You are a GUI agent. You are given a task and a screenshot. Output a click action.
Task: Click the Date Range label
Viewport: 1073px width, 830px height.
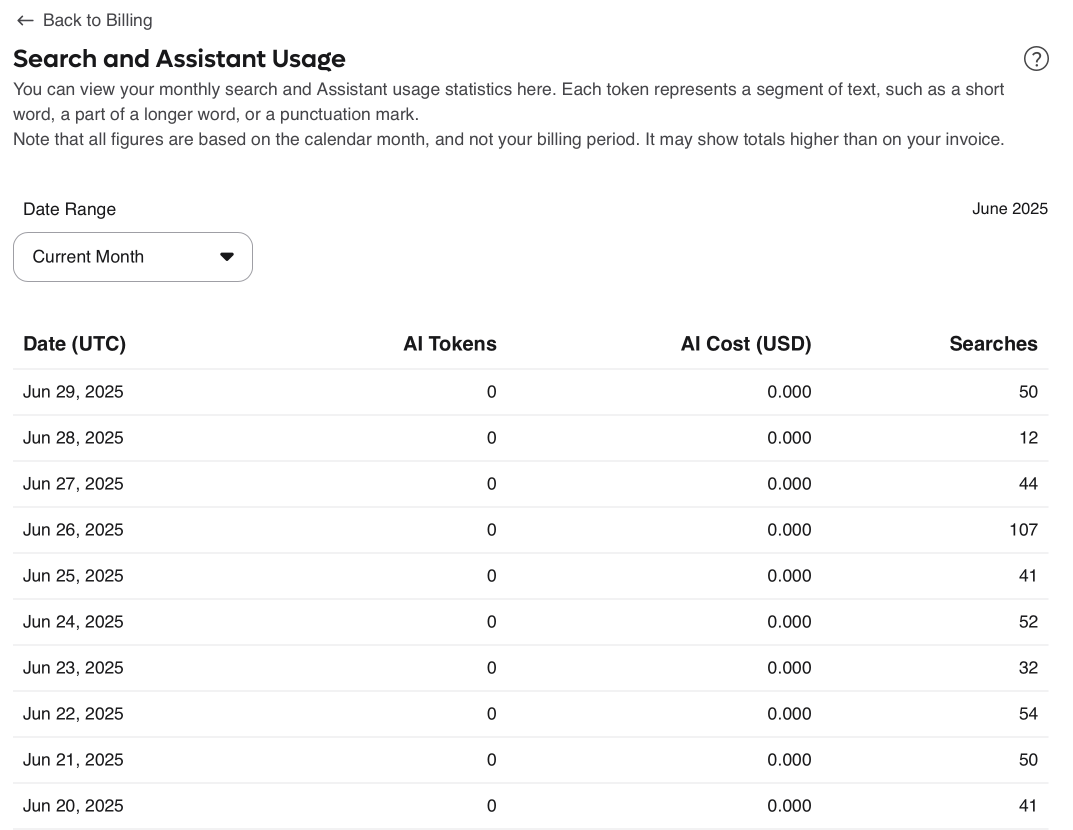click(x=69, y=208)
